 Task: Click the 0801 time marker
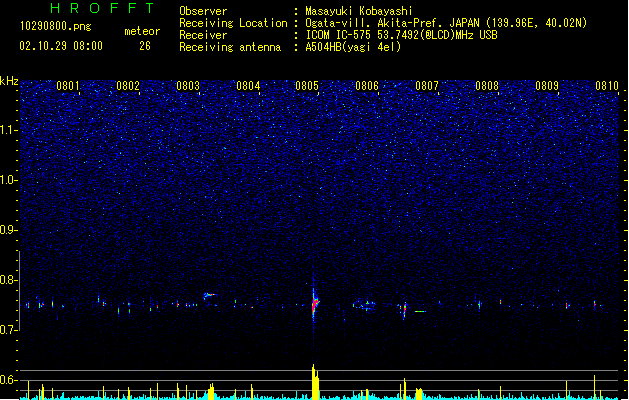[68, 86]
